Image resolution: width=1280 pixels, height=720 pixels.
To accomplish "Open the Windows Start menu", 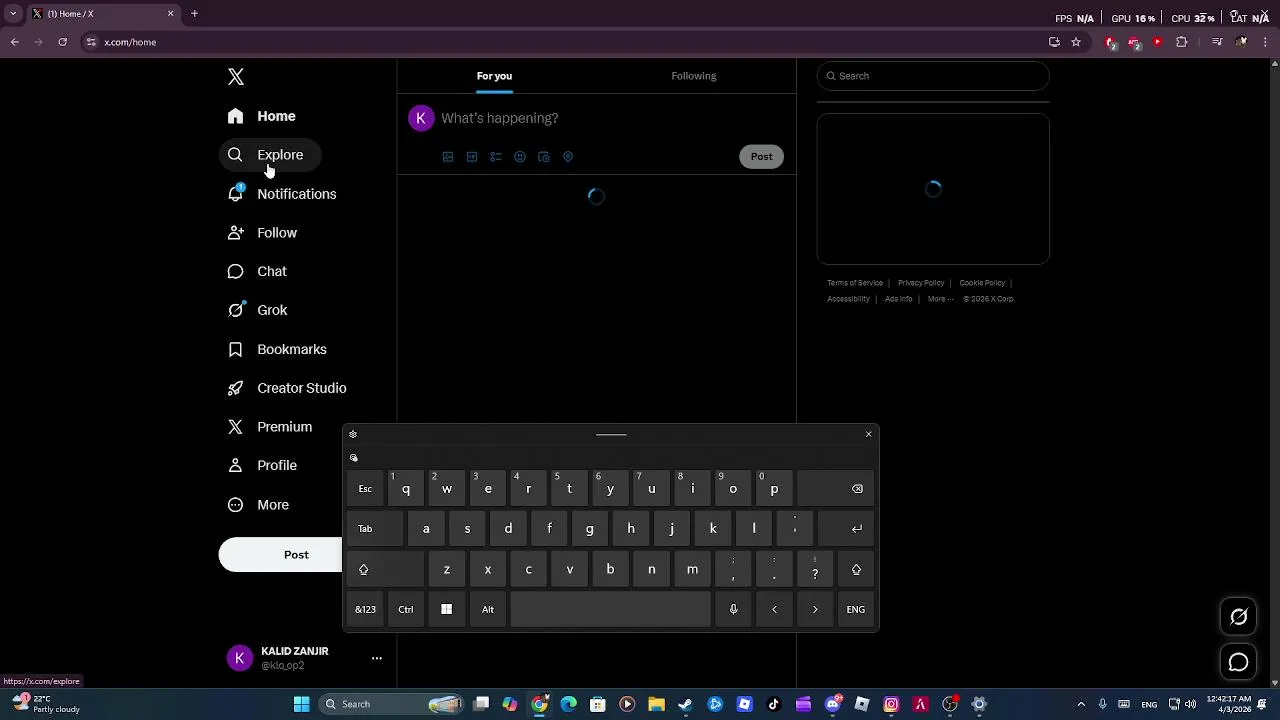I will point(301,704).
